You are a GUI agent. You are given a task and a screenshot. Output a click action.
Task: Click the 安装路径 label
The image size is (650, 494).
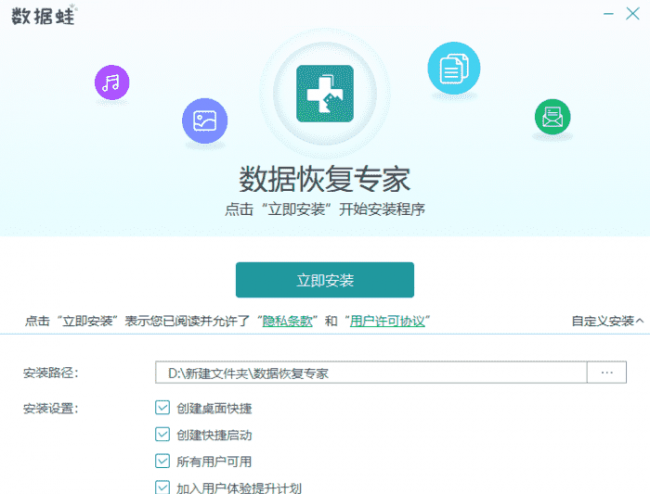(x=51, y=373)
